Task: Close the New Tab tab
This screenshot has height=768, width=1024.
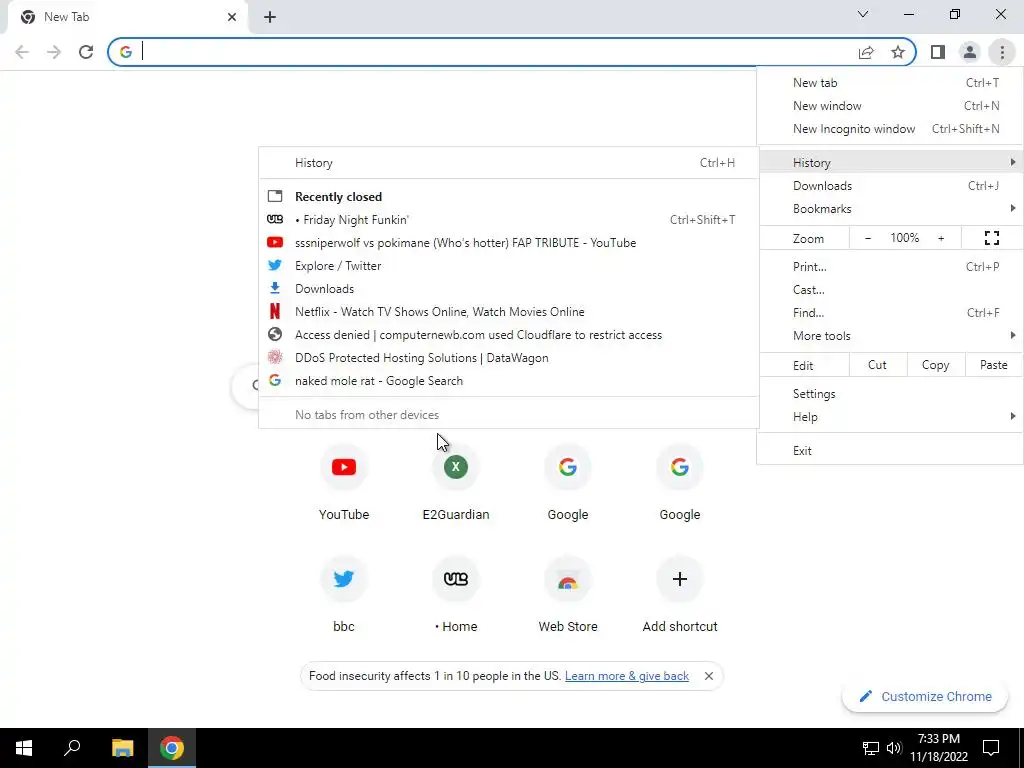Action: tap(232, 17)
